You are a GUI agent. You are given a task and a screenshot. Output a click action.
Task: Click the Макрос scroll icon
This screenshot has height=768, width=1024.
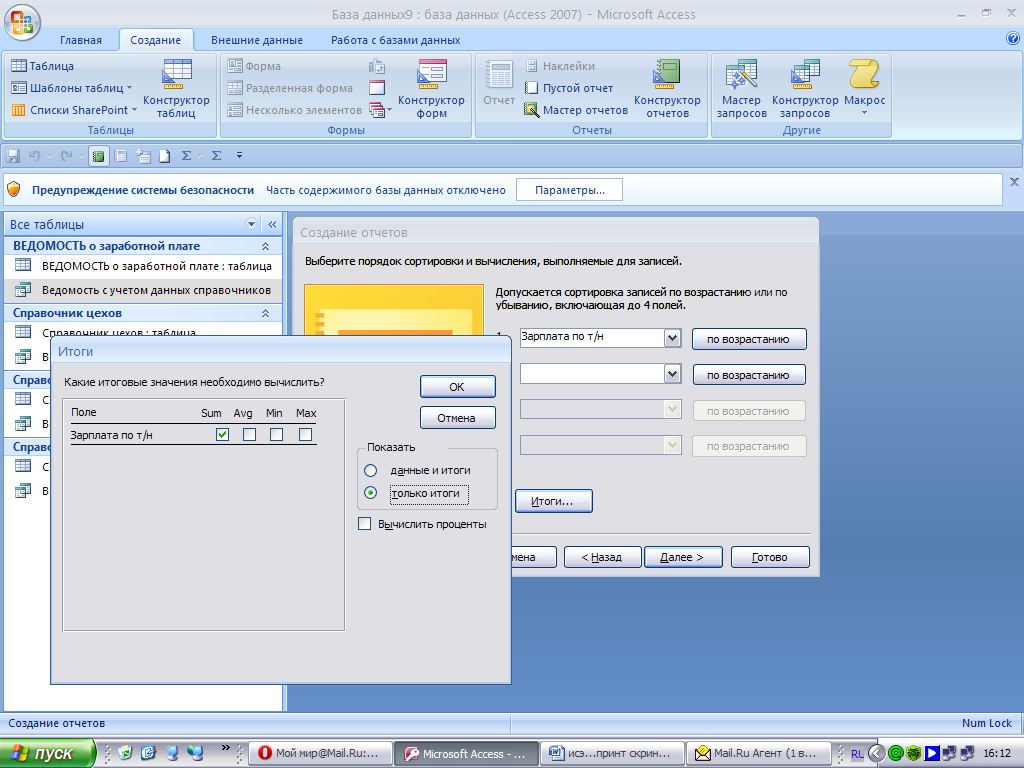864,74
